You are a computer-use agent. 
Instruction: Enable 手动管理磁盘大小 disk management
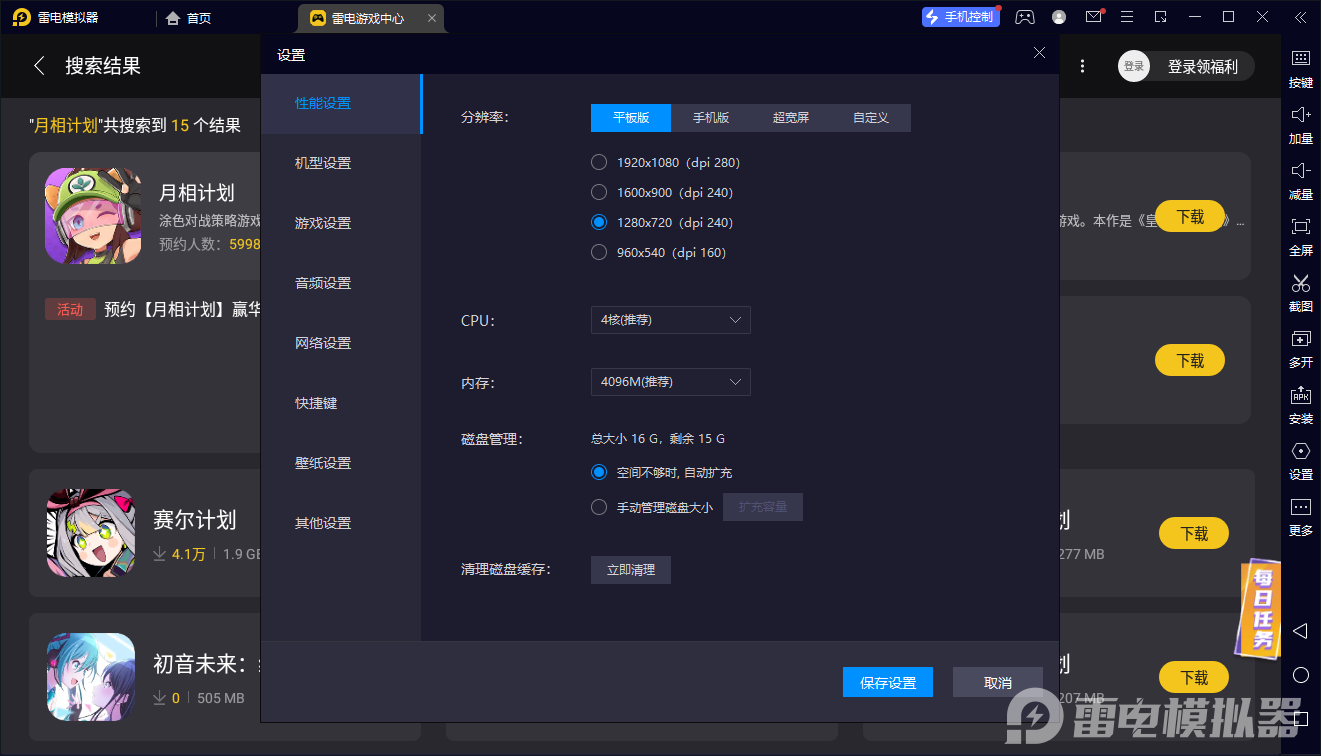pyautogui.click(x=598, y=506)
